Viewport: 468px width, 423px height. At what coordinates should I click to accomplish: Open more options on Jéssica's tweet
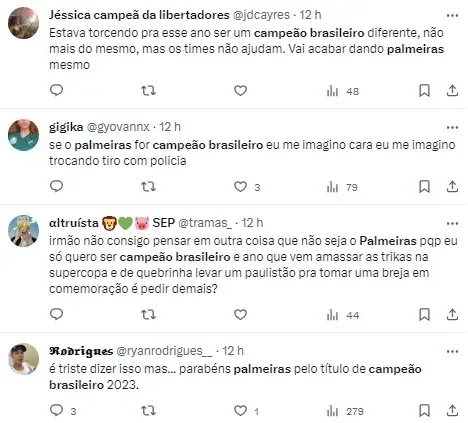(452, 15)
